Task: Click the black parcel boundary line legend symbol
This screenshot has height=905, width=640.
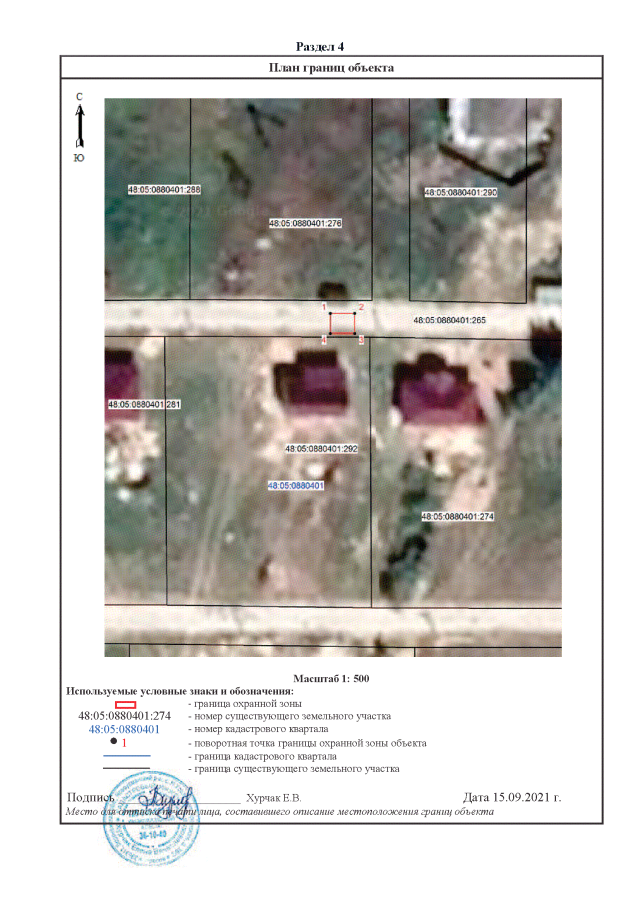Action: pyautogui.click(x=125, y=769)
